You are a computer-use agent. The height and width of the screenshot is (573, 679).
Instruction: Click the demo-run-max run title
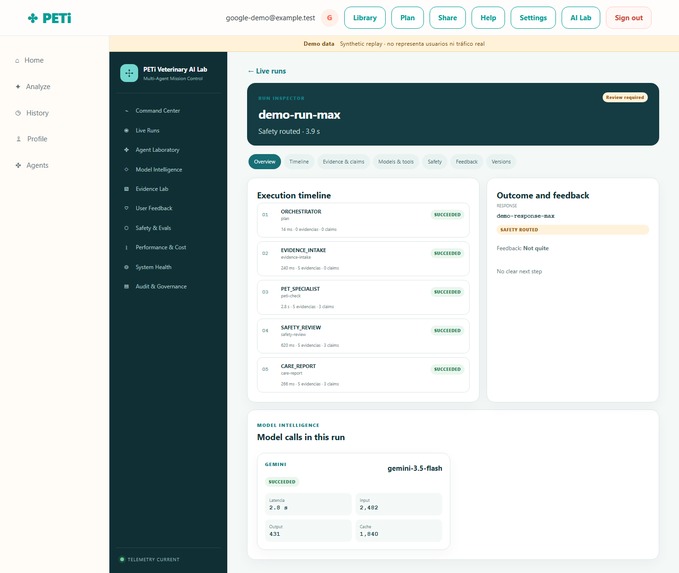pyautogui.click(x=299, y=115)
